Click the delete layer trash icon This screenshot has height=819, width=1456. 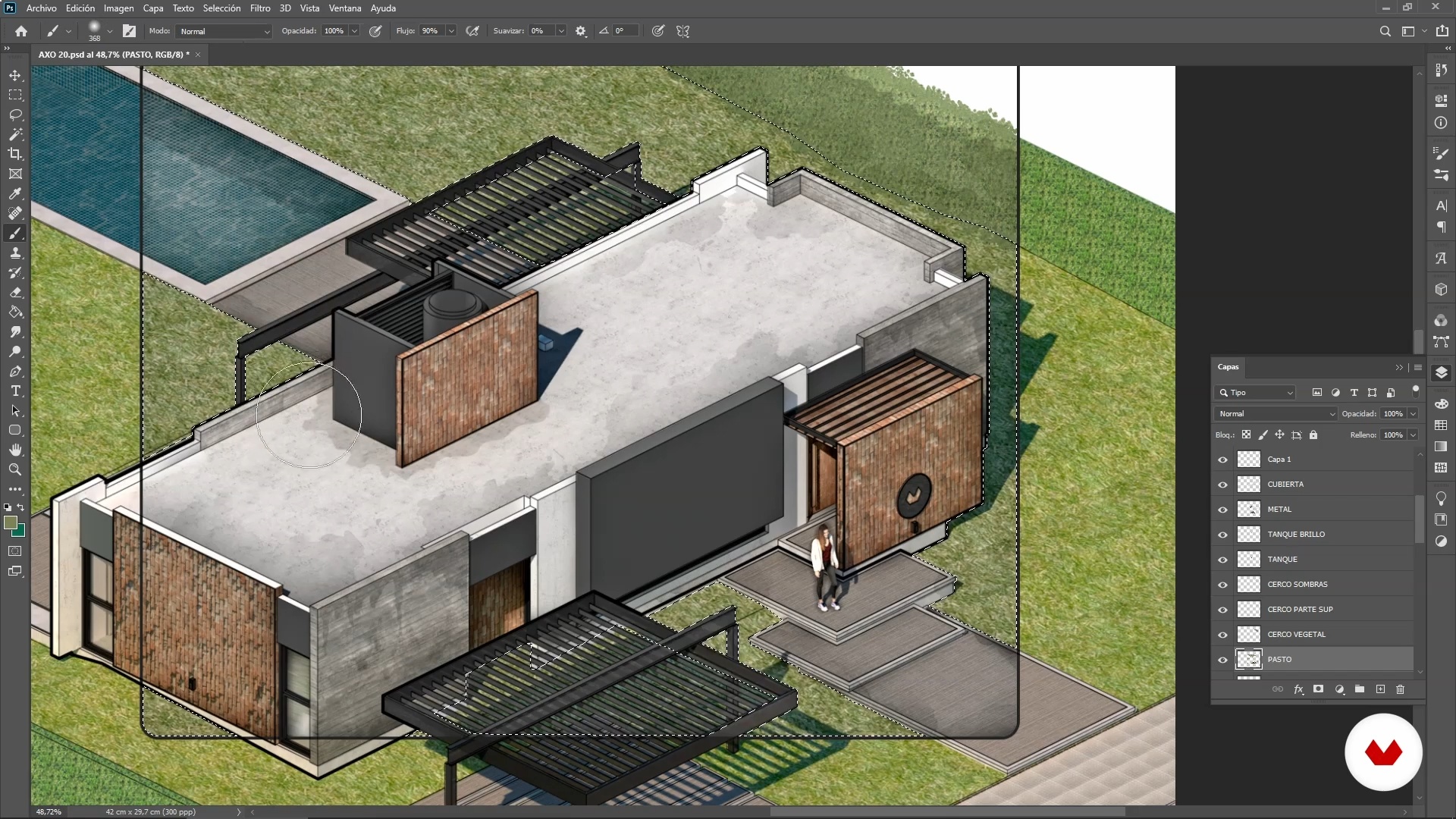pos(1400,689)
